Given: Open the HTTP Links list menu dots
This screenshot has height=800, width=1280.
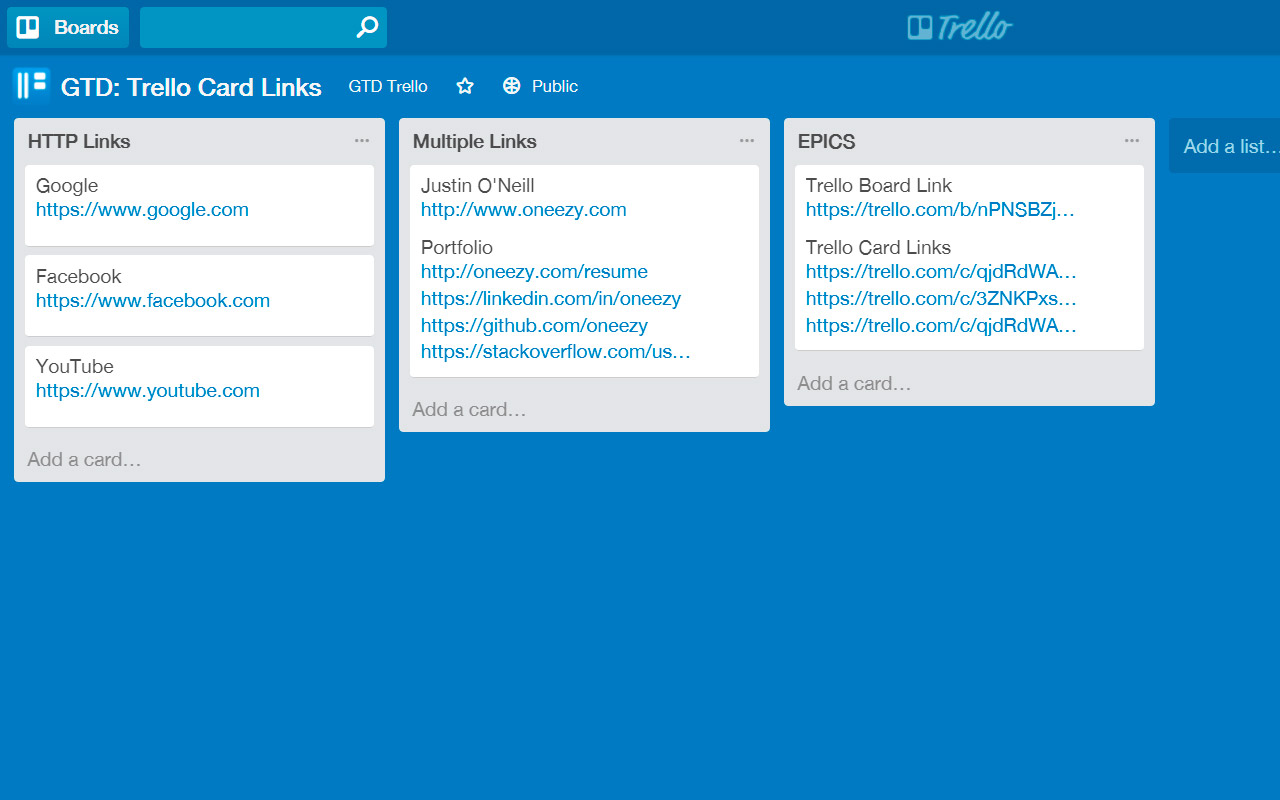Looking at the screenshot, I should pyautogui.click(x=362, y=141).
